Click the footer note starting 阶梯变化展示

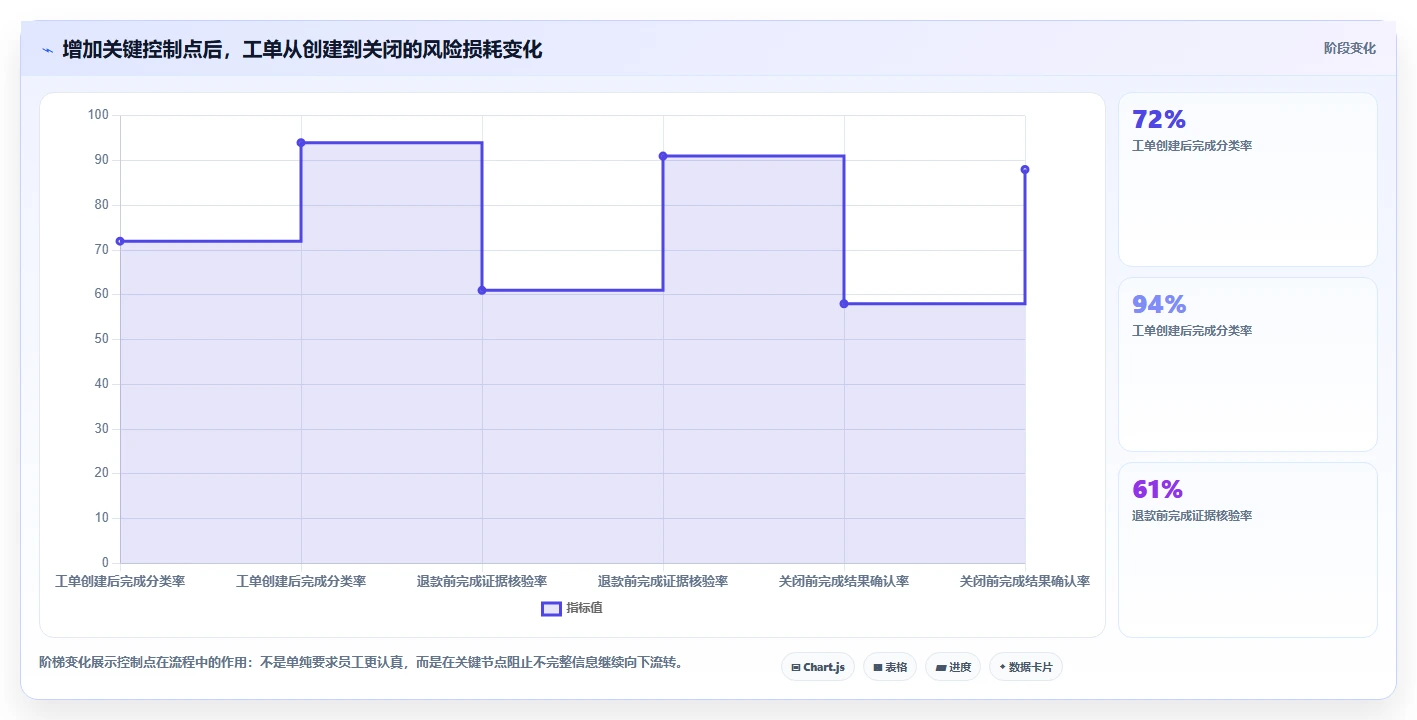[362, 662]
